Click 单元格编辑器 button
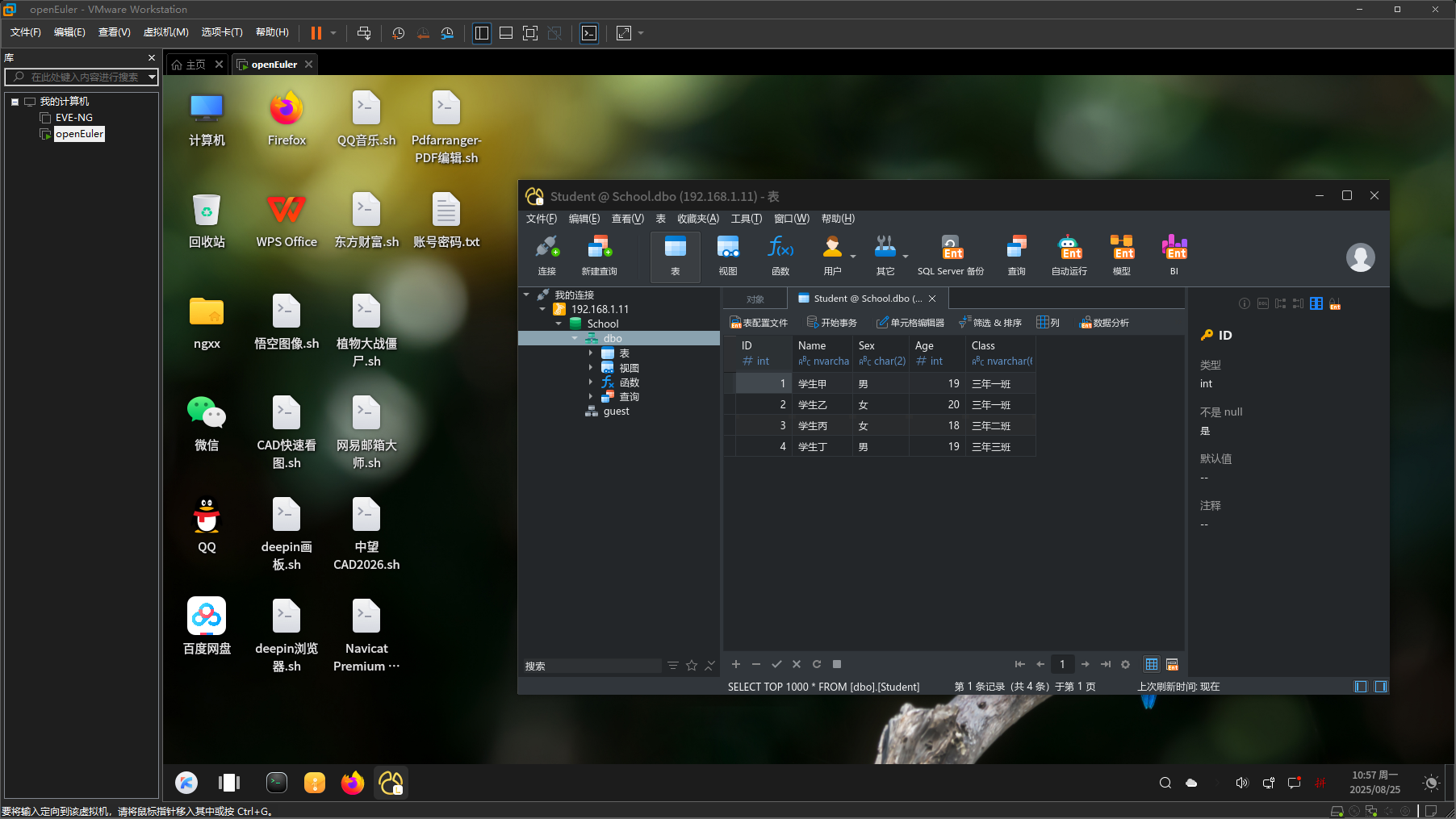 coord(910,323)
